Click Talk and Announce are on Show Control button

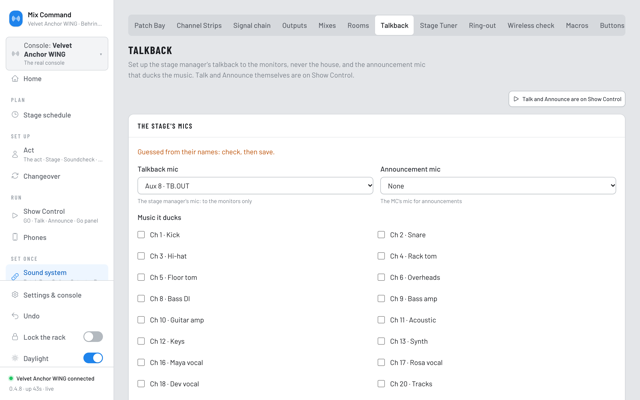567,99
